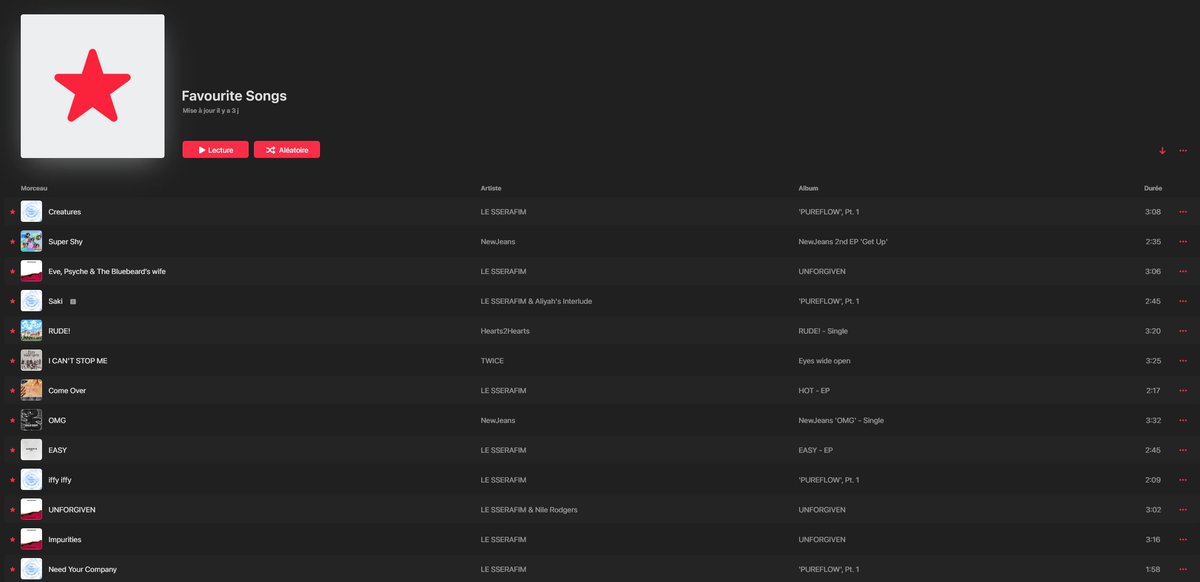Open the album RUDE! - Single
1200x582 pixels.
click(x=823, y=331)
